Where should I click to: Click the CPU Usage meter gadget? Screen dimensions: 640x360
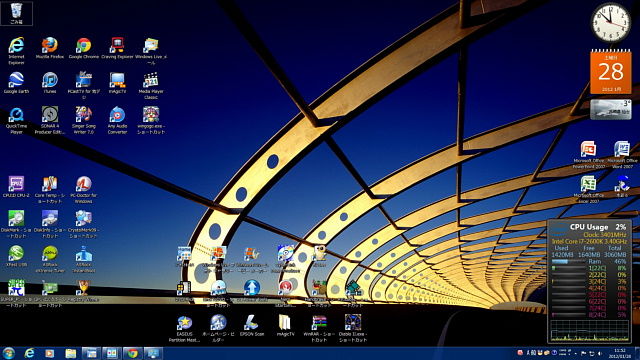pos(589,282)
